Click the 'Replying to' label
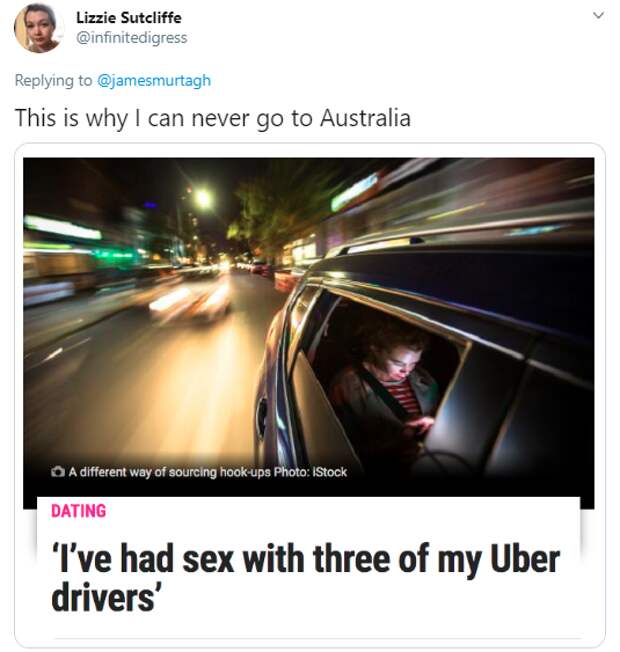620x652 pixels. point(53,80)
